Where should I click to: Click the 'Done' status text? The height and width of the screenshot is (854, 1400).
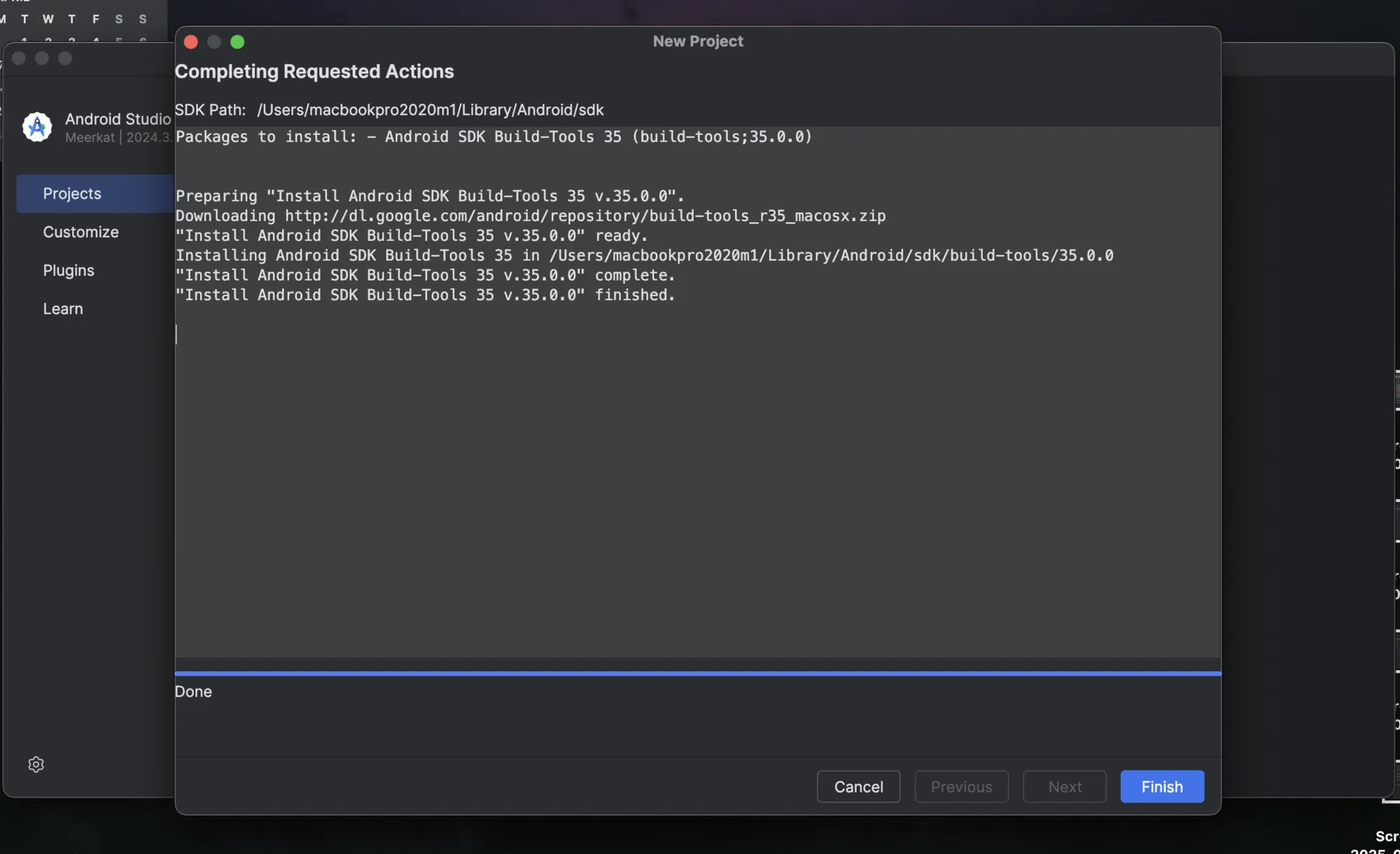pyautogui.click(x=193, y=692)
